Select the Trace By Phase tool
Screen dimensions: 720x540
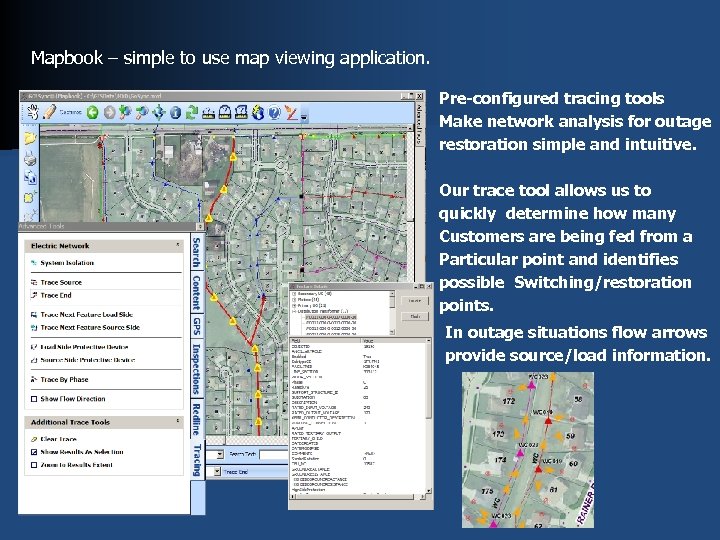(59, 379)
